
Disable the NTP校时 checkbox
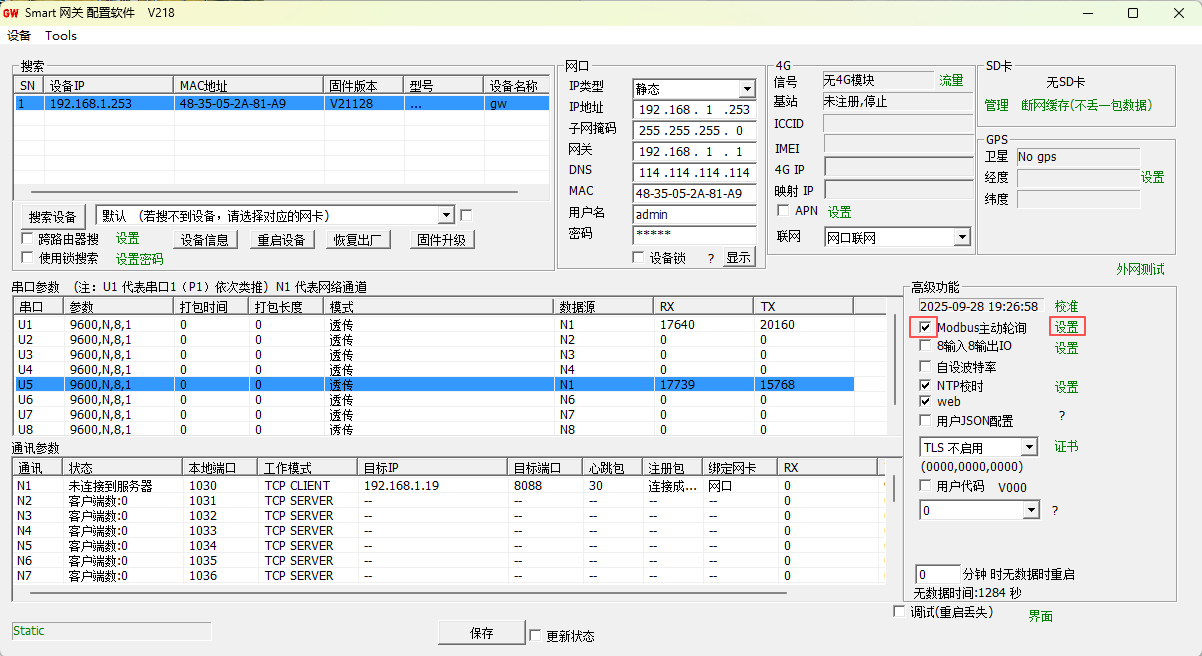pos(925,385)
